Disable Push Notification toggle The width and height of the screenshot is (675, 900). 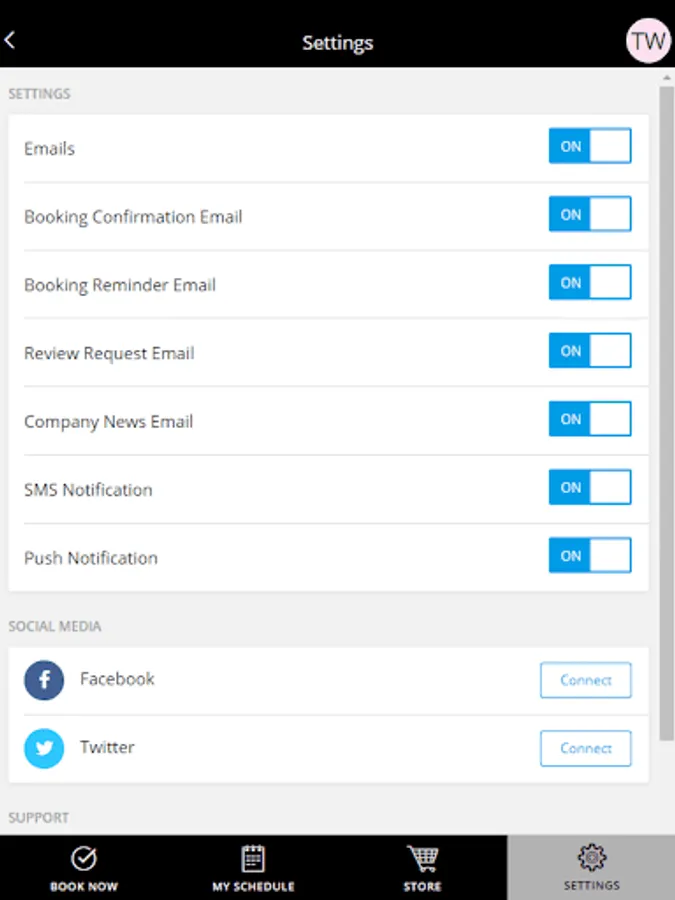coord(590,555)
